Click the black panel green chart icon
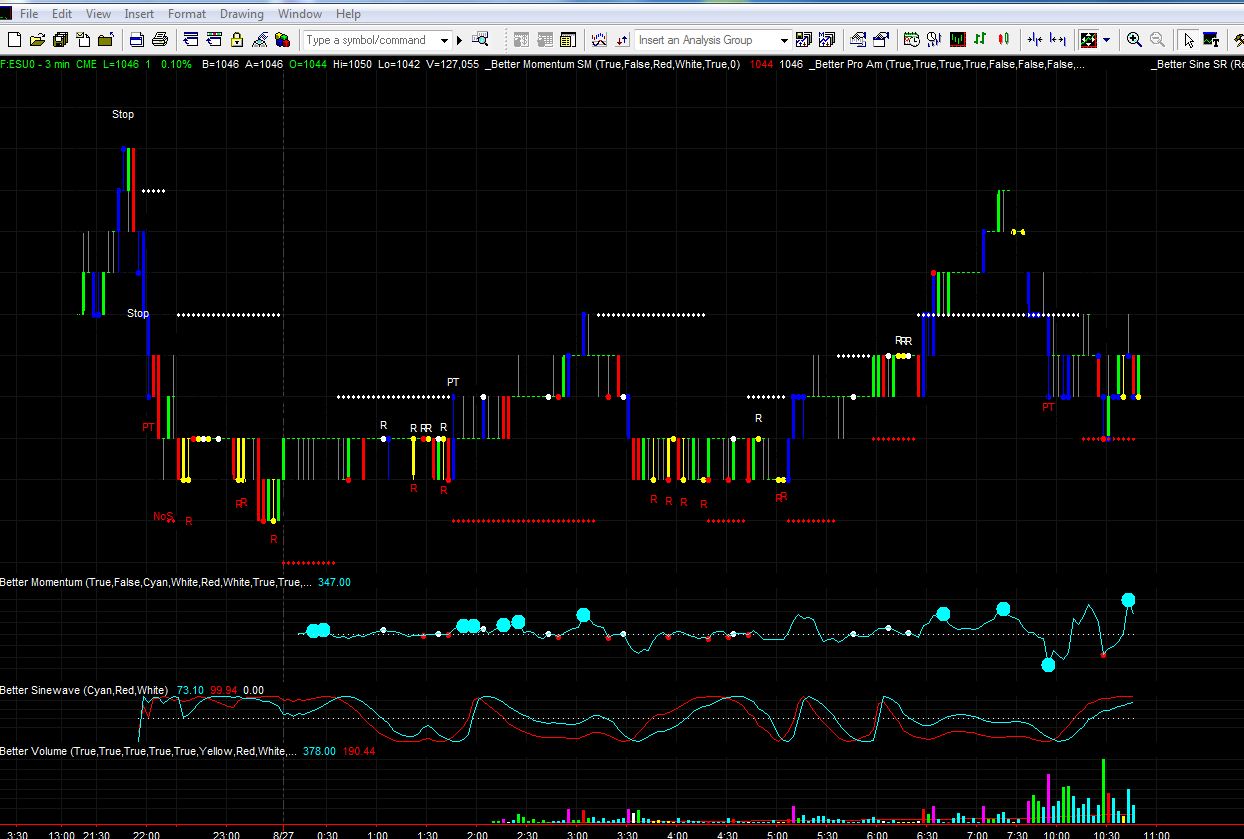 pyautogui.click(x=957, y=40)
